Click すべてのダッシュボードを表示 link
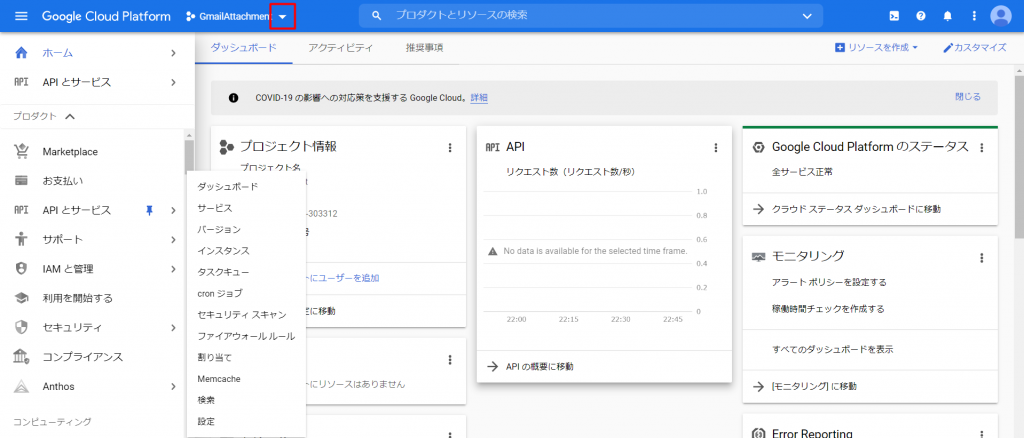 [x=833, y=349]
